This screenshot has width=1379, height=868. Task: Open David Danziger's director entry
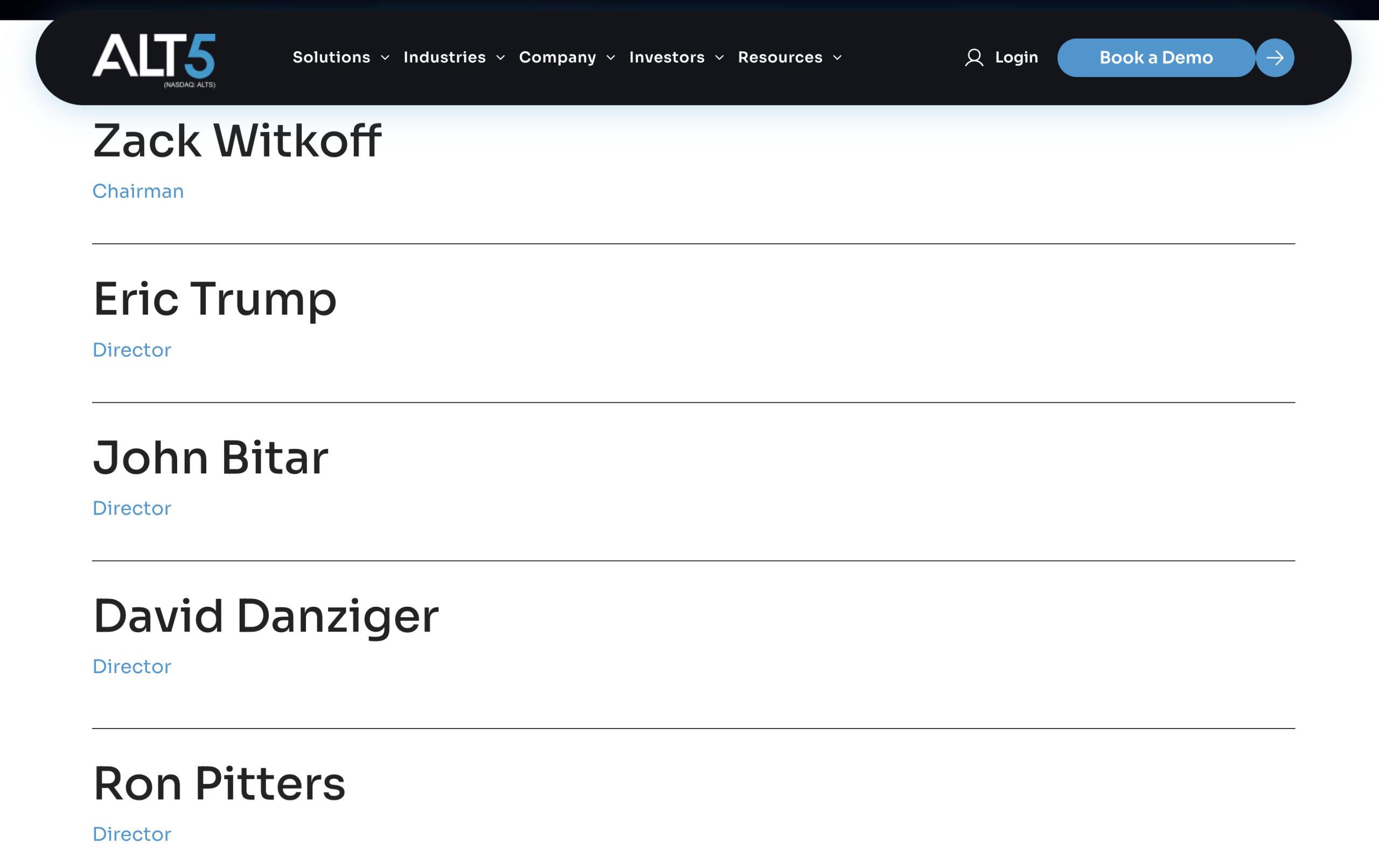point(266,617)
